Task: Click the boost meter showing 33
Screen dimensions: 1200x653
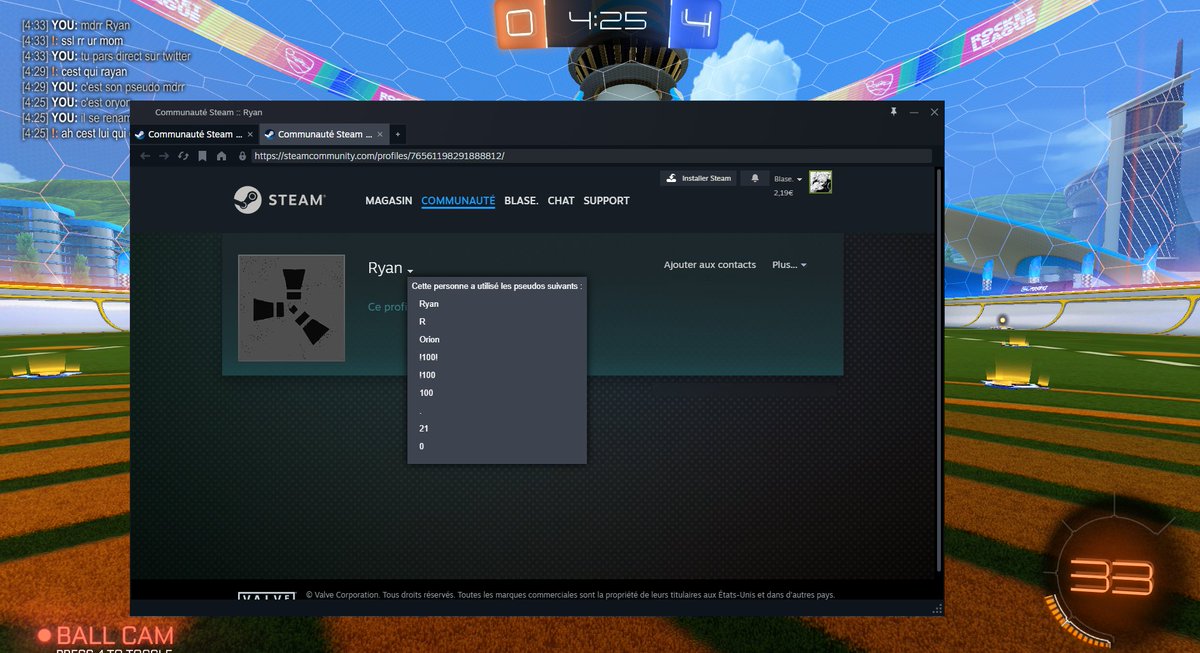Action: point(1111,578)
